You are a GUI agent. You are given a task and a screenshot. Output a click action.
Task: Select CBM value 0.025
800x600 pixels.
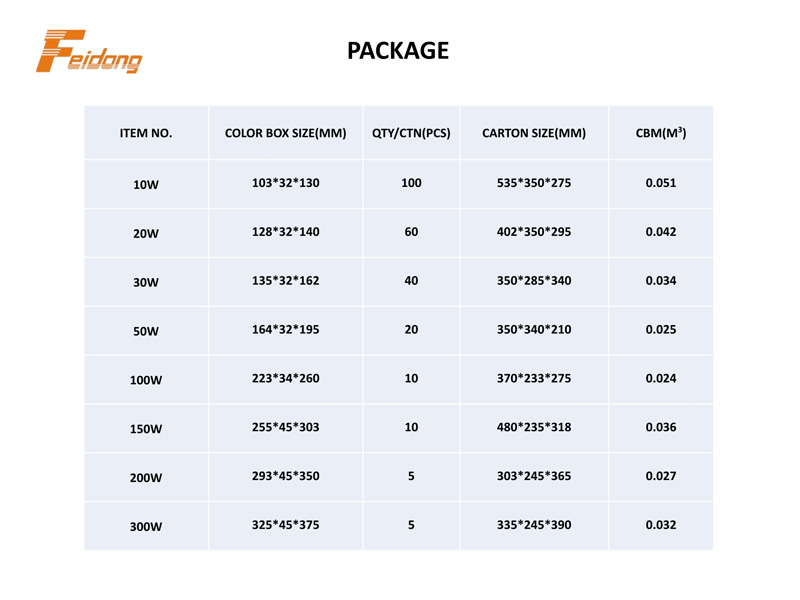[x=661, y=330]
